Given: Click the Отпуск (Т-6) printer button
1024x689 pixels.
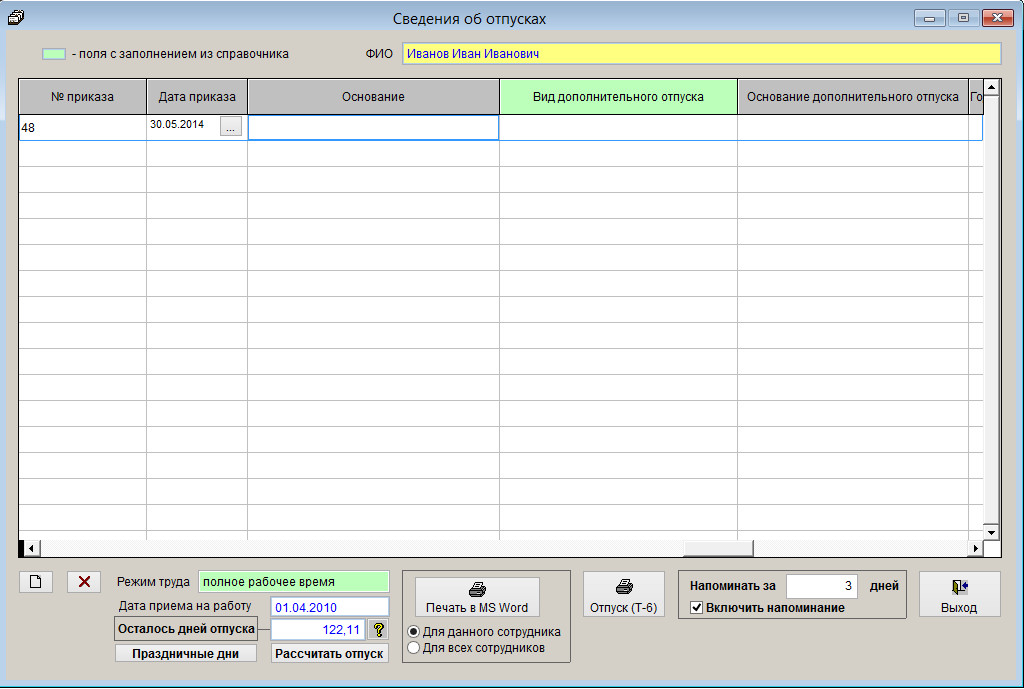Looking at the screenshot, I should [623, 597].
